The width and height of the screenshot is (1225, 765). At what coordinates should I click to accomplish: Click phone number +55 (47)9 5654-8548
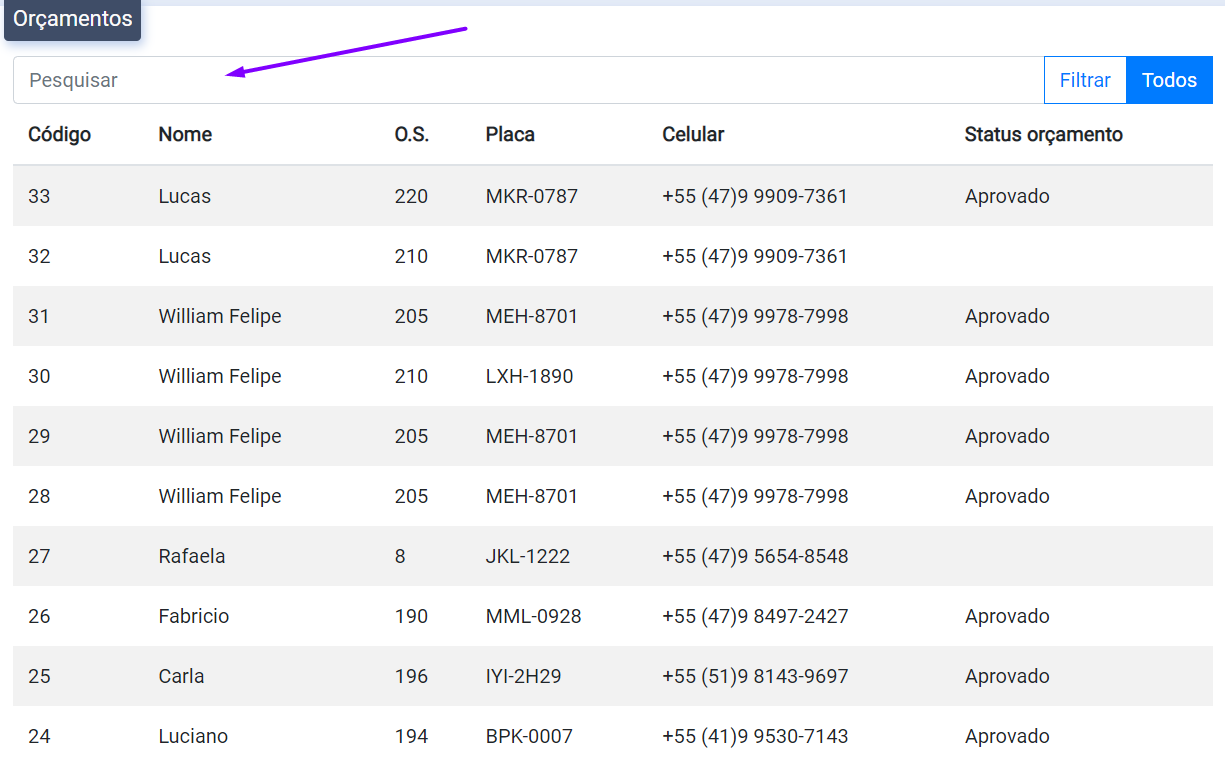coord(754,556)
